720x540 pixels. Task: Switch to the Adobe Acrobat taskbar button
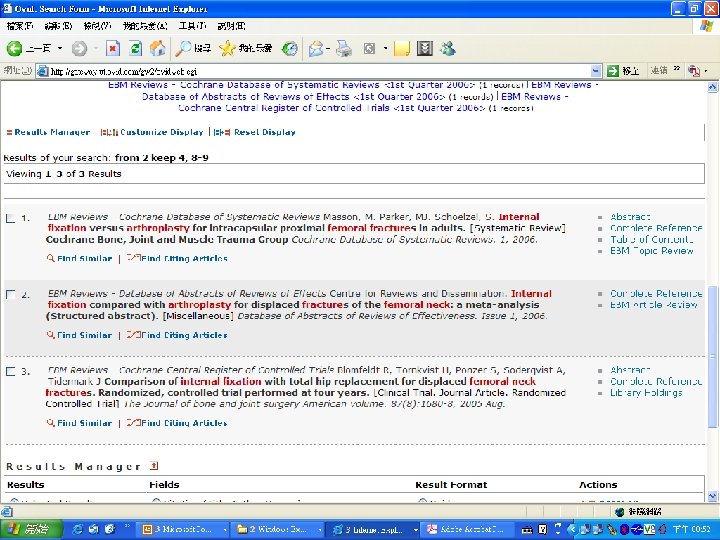(x=465, y=529)
